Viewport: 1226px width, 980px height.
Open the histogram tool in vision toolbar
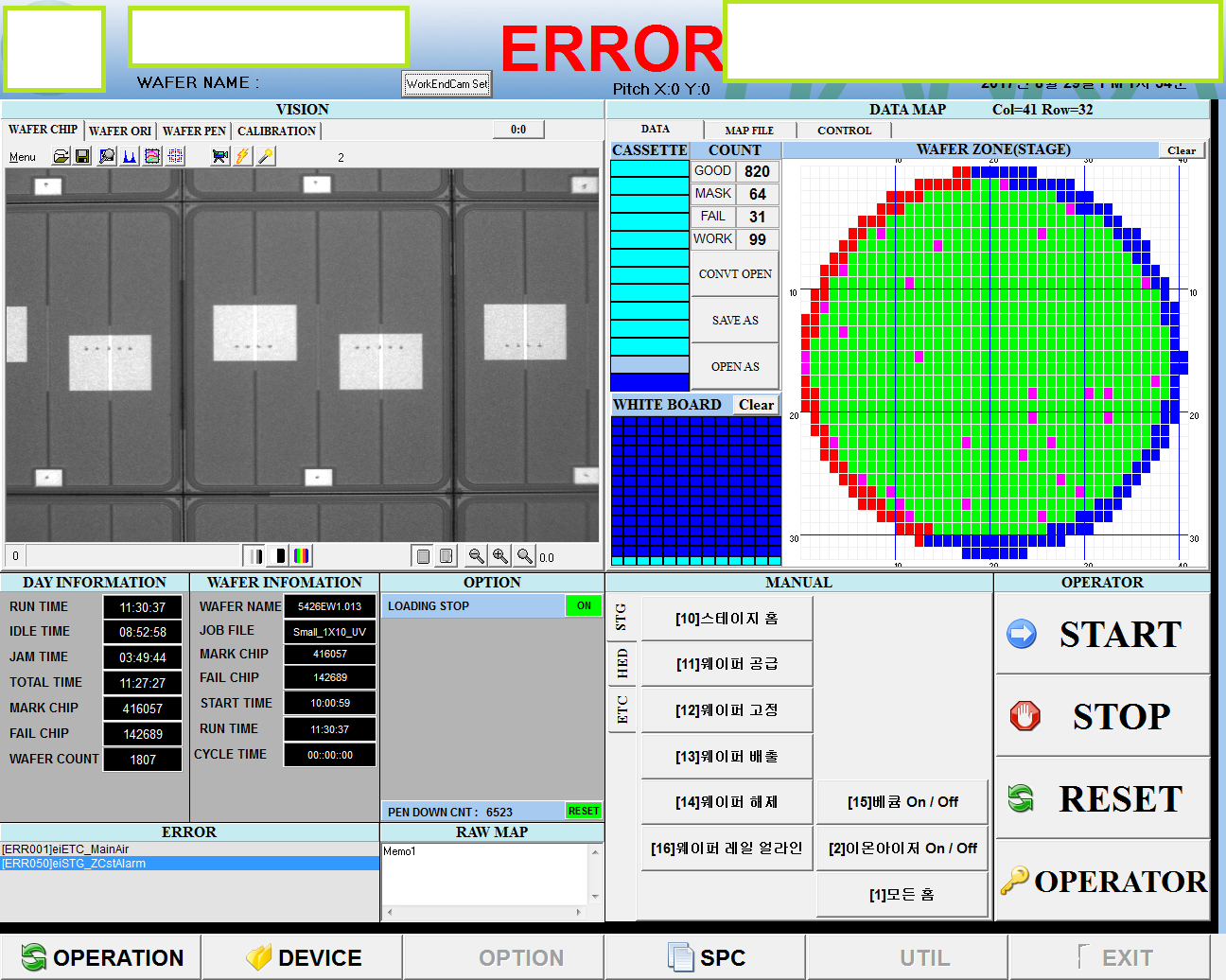[130, 156]
